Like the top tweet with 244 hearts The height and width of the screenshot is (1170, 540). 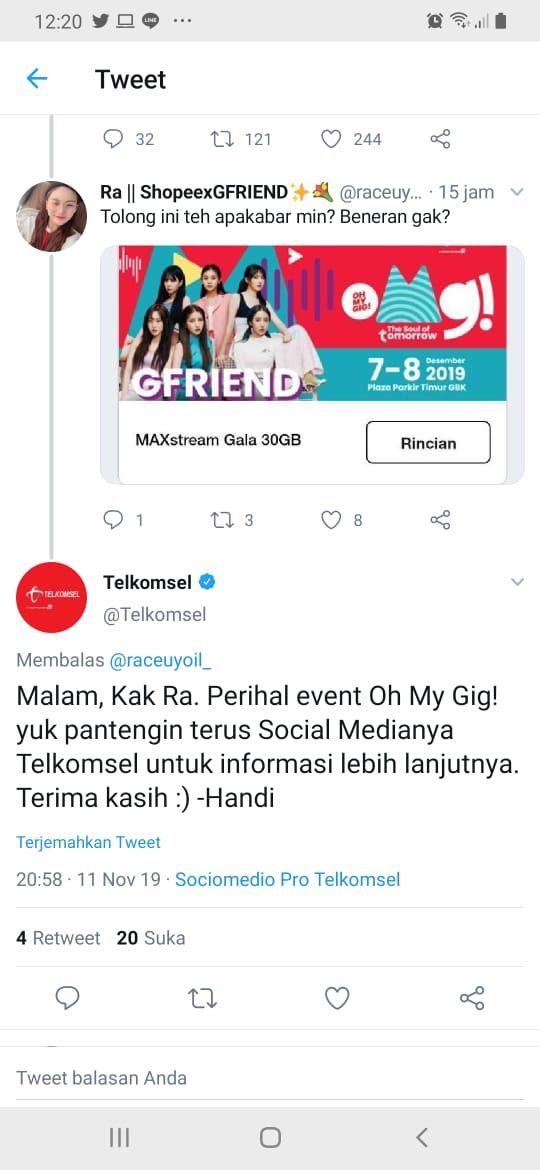tap(330, 139)
